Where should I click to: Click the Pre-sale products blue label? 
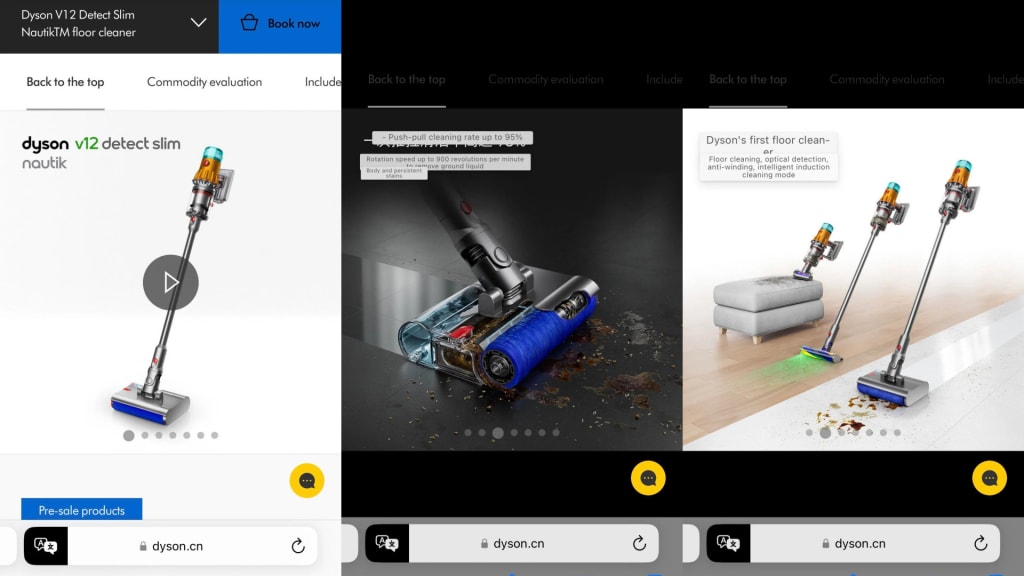(82, 510)
